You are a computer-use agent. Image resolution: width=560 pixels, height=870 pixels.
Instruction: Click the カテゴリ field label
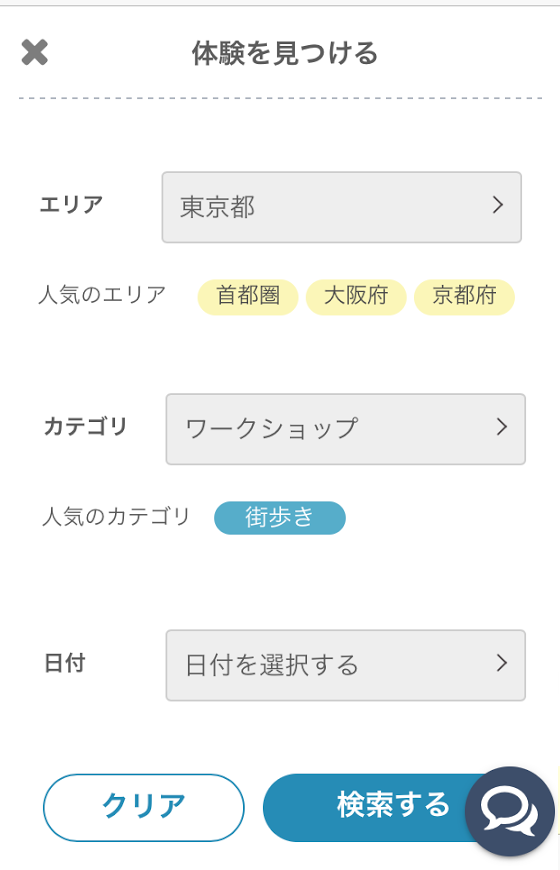point(85,427)
